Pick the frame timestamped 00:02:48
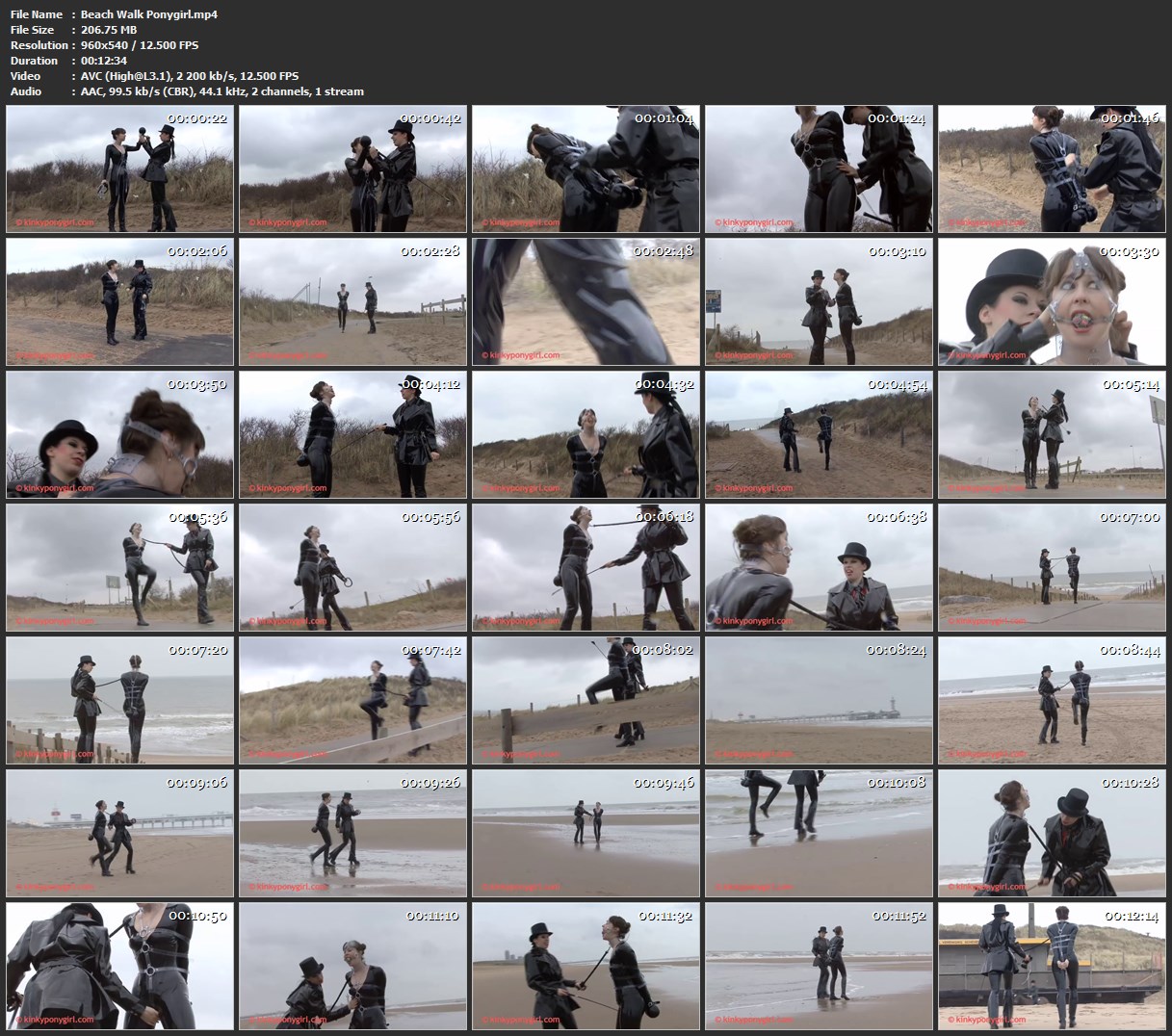Viewport: 1172px width, 1036px height. [586, 301]
